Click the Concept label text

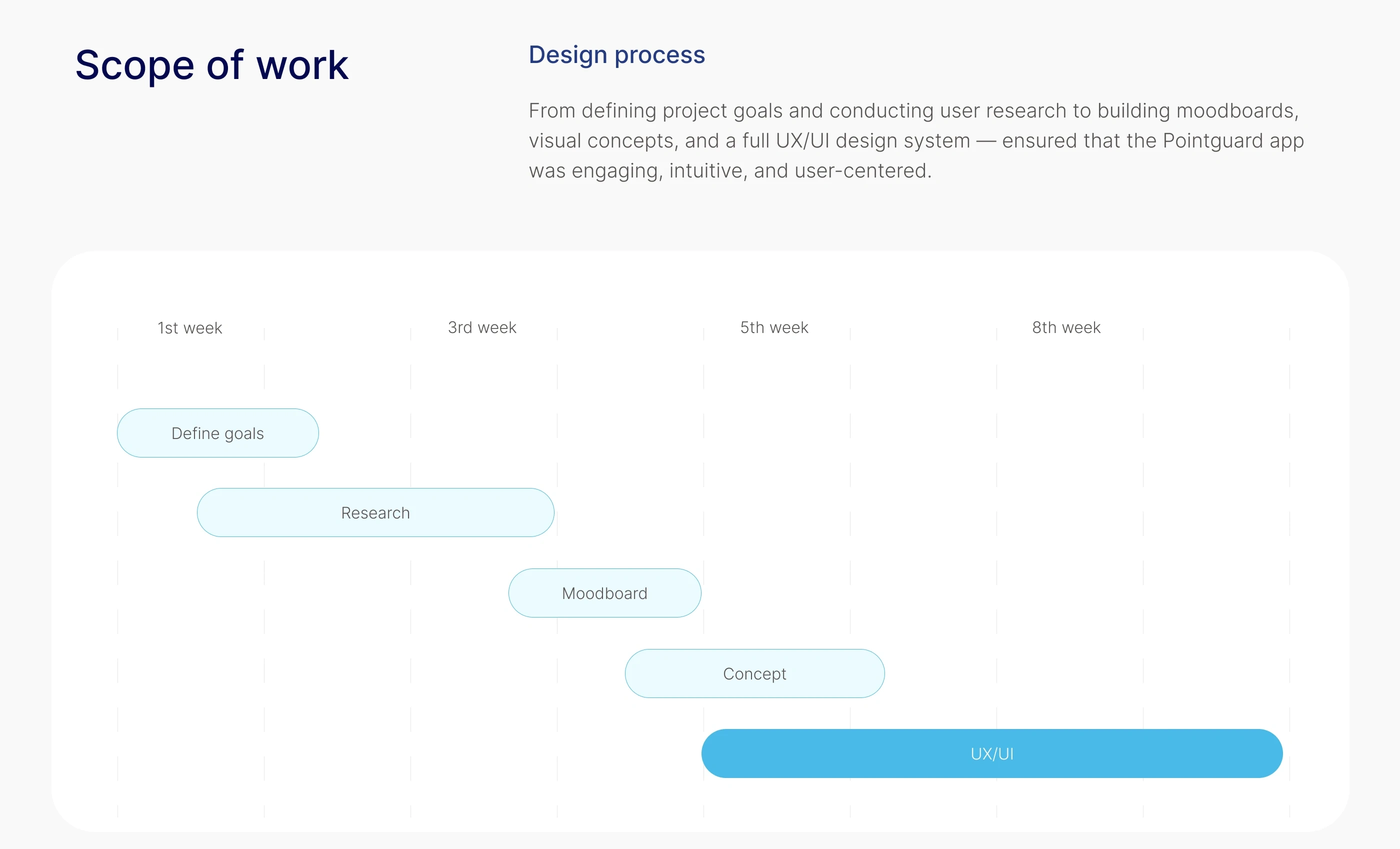(754, 673)
